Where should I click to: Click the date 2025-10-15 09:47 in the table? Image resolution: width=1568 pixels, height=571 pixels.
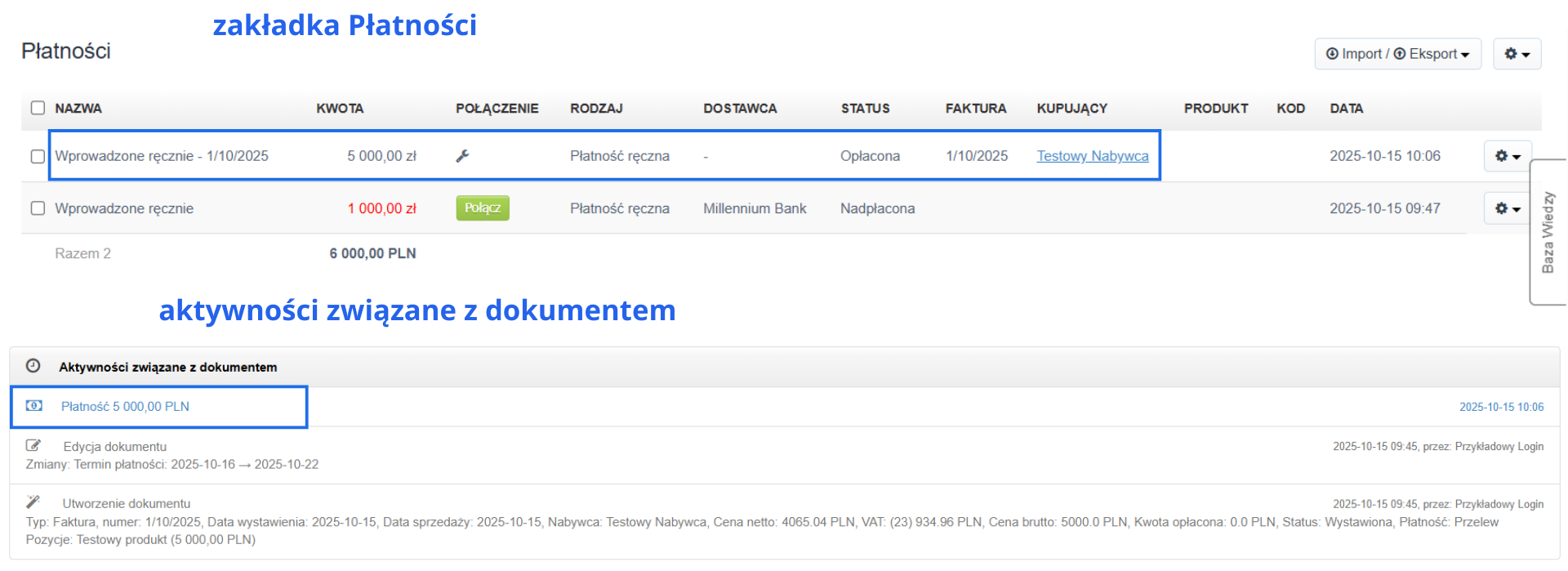[x=1385, y=208]
